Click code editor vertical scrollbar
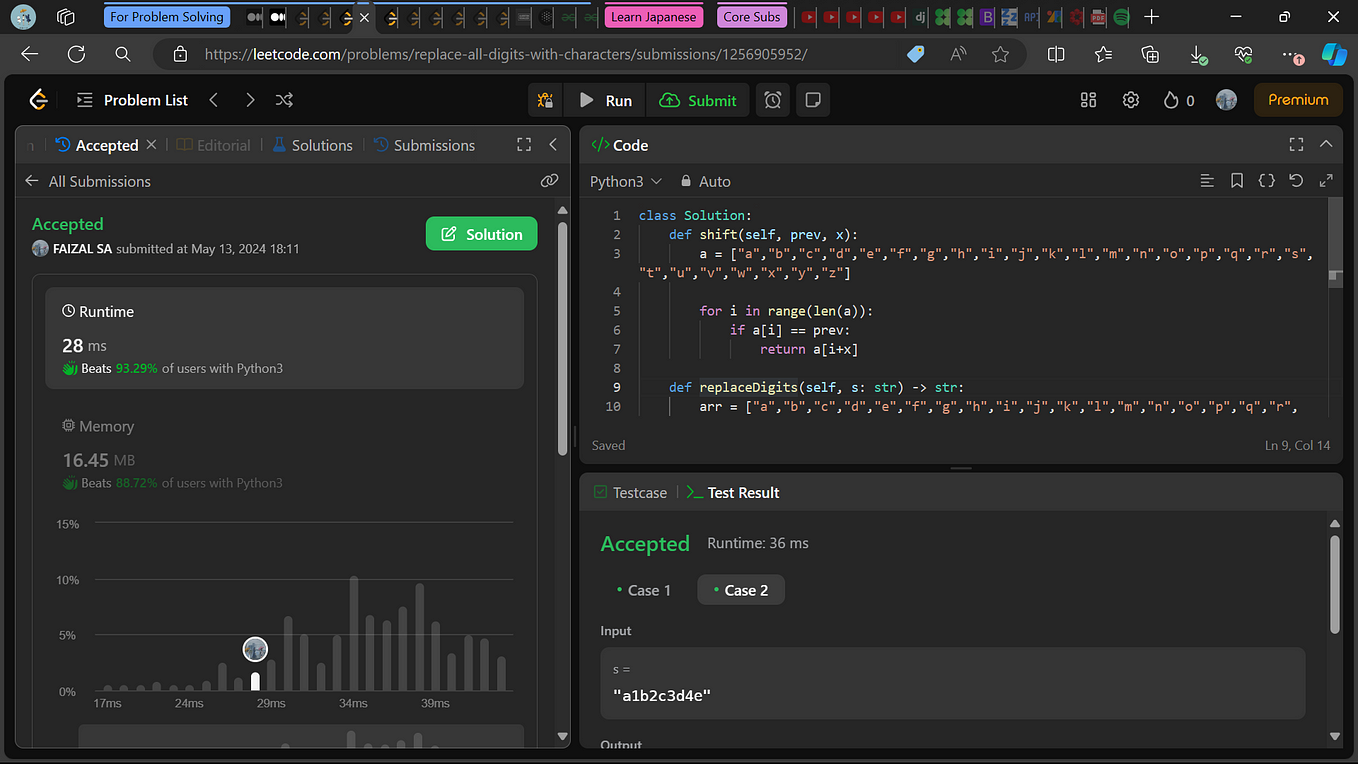Viewport: 1358px width, 764px height. click(1335, 243)
